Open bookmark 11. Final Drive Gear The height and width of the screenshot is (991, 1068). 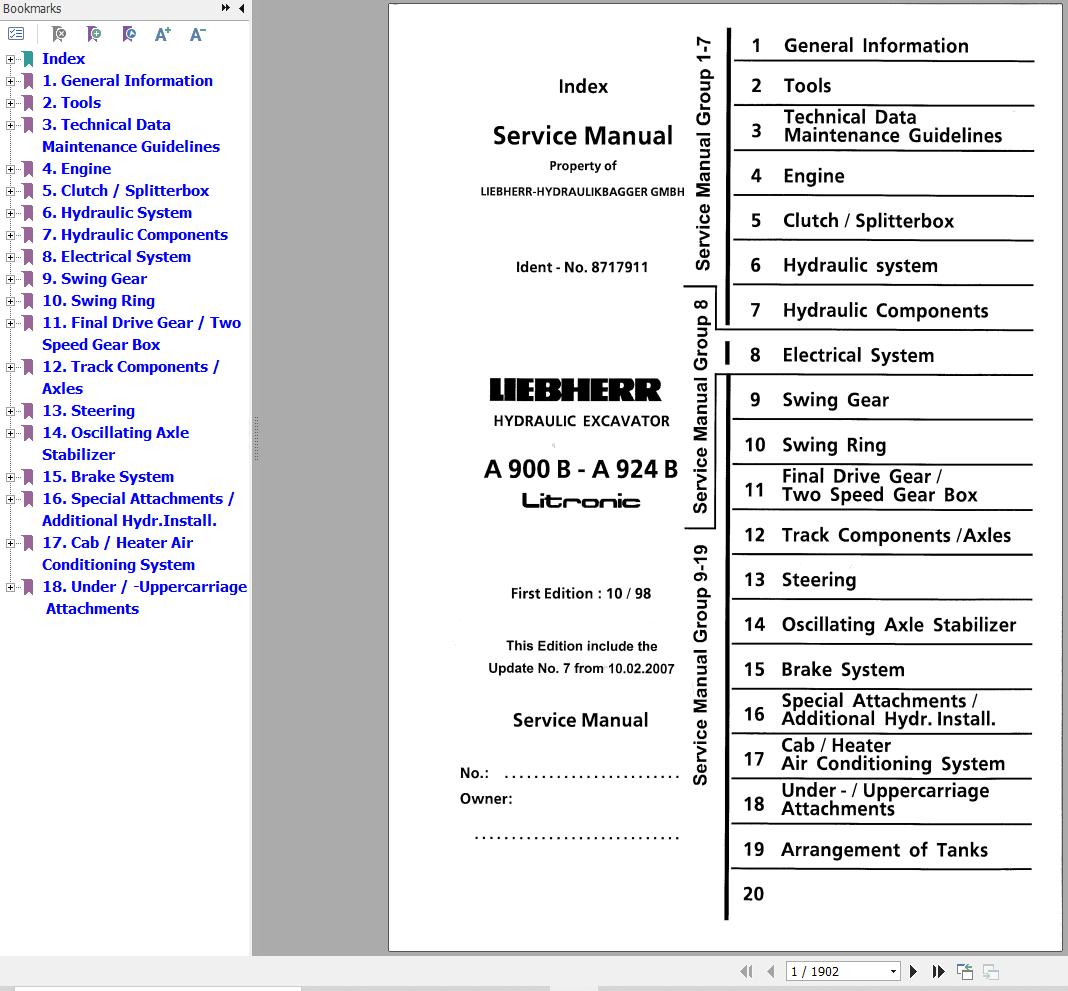point(142,334)
